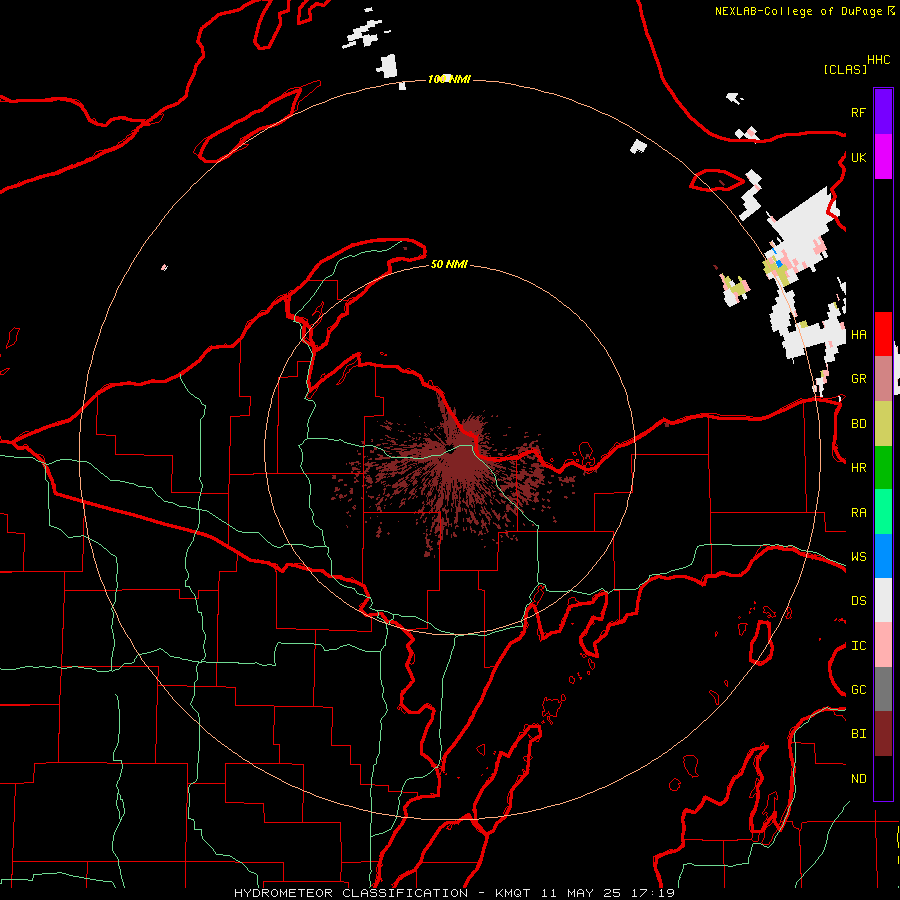
Task: Click the HR legend label
Action: click(x=858, y=468)
